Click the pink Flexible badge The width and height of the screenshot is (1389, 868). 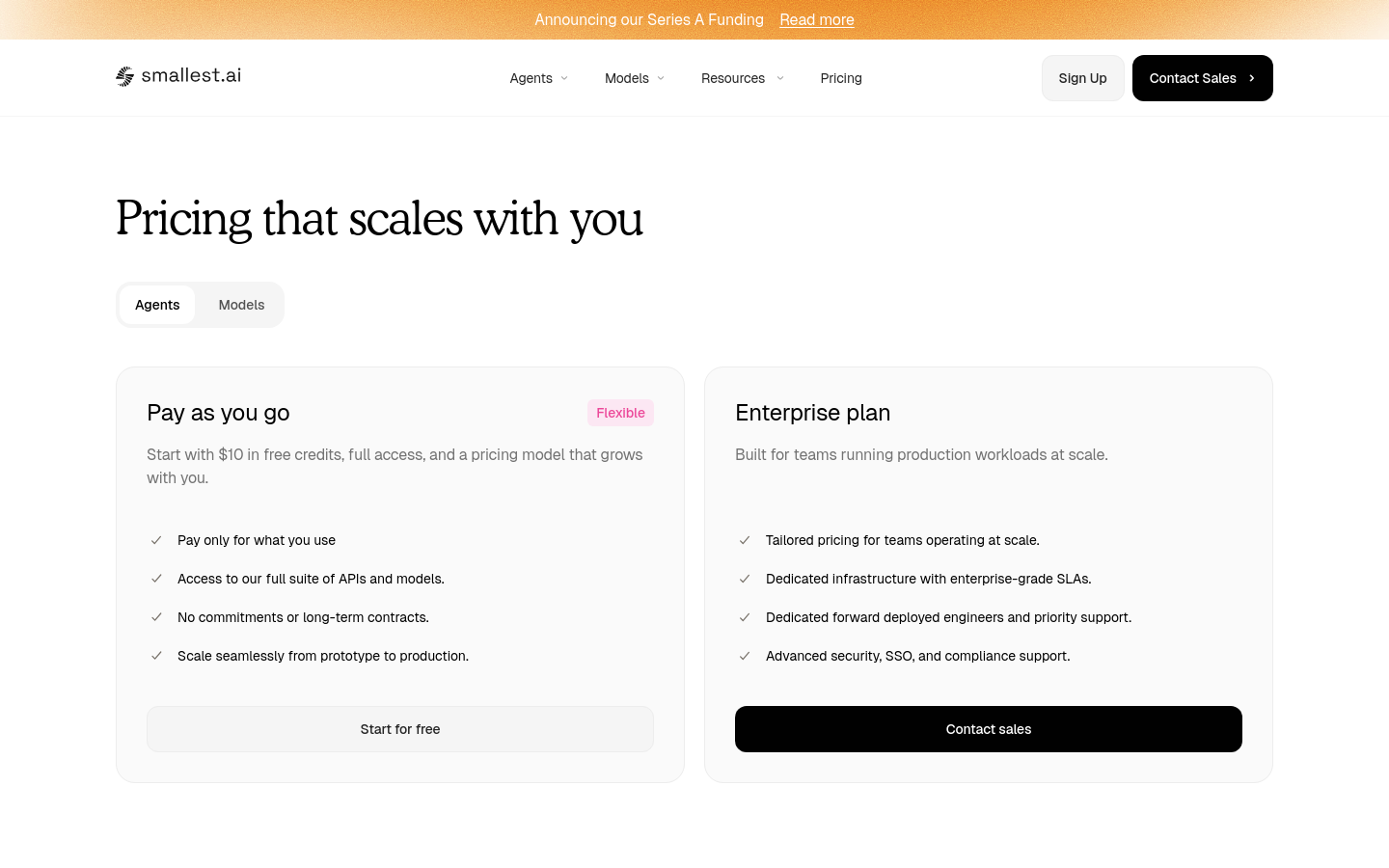point(620,413)
